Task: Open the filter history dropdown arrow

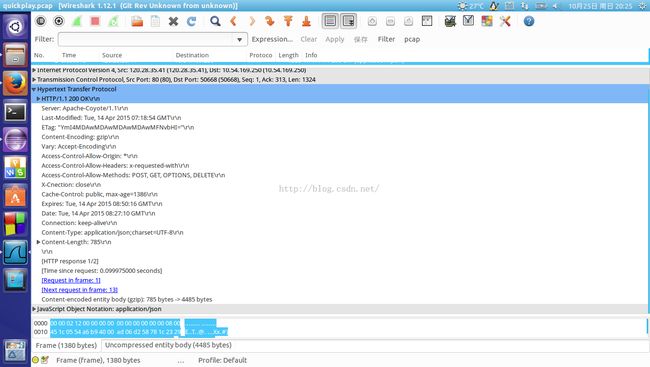Action: tap(240, 39)
